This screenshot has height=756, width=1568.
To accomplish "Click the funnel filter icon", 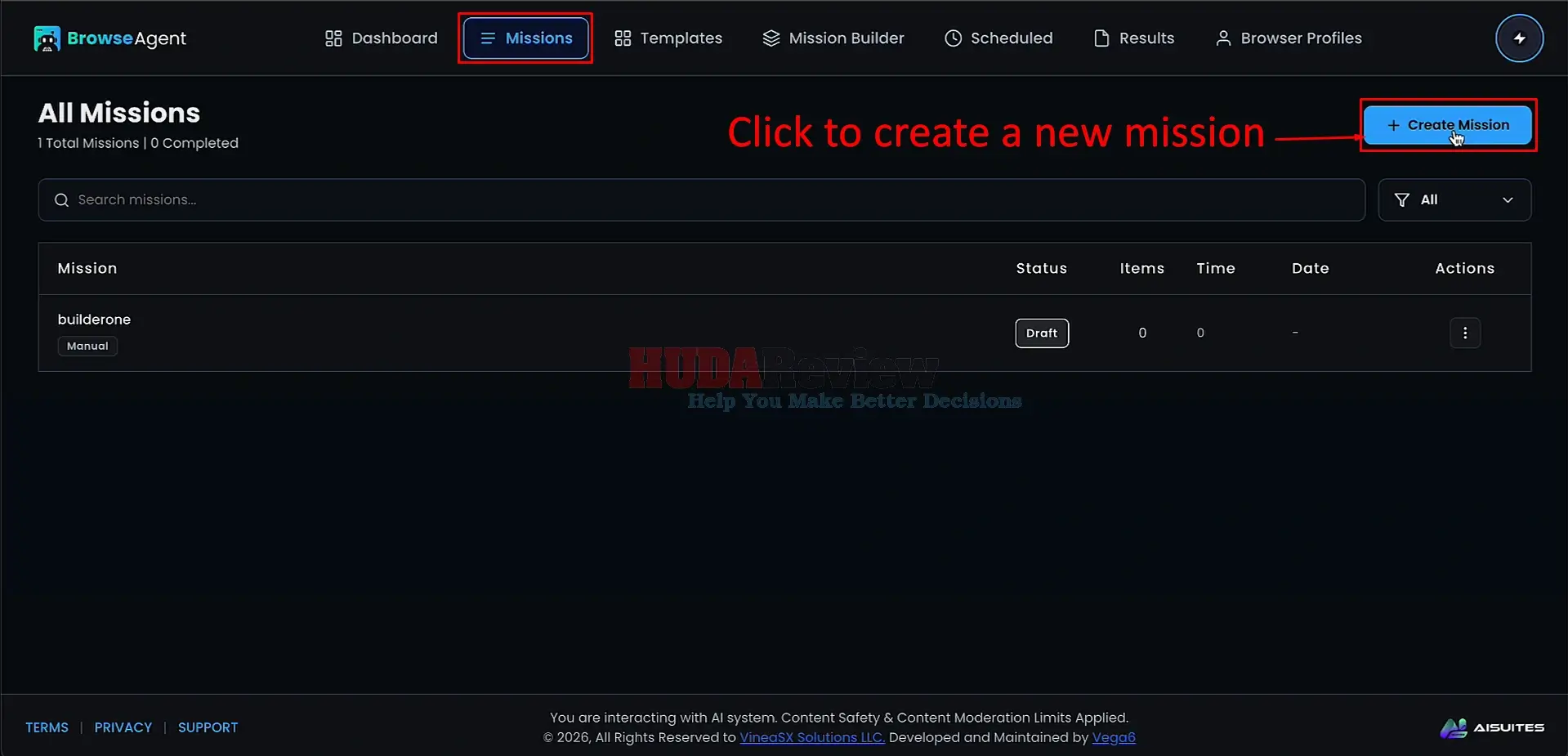I will click(1402, 200).
